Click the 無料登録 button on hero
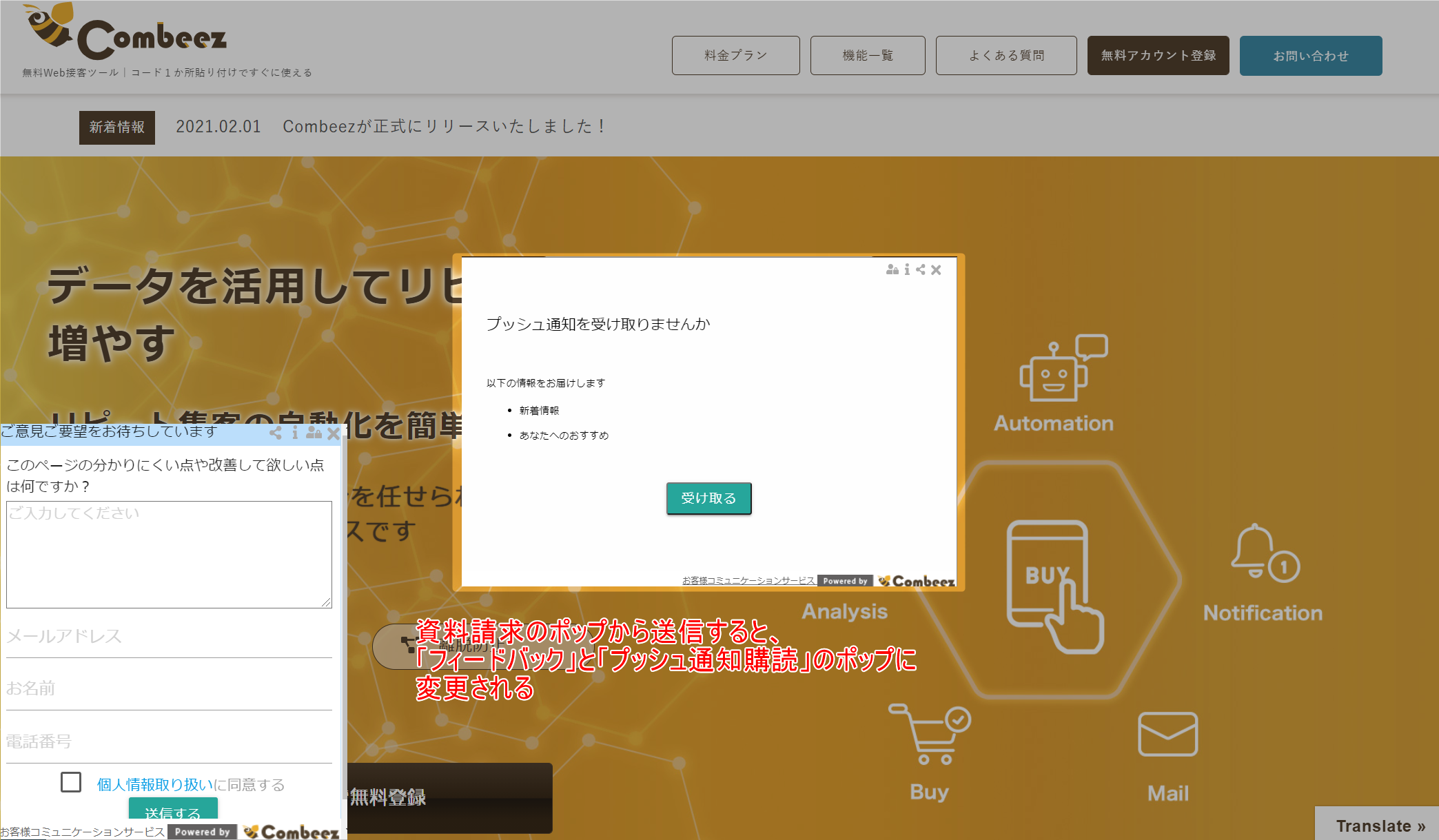 tap(449, 797)
